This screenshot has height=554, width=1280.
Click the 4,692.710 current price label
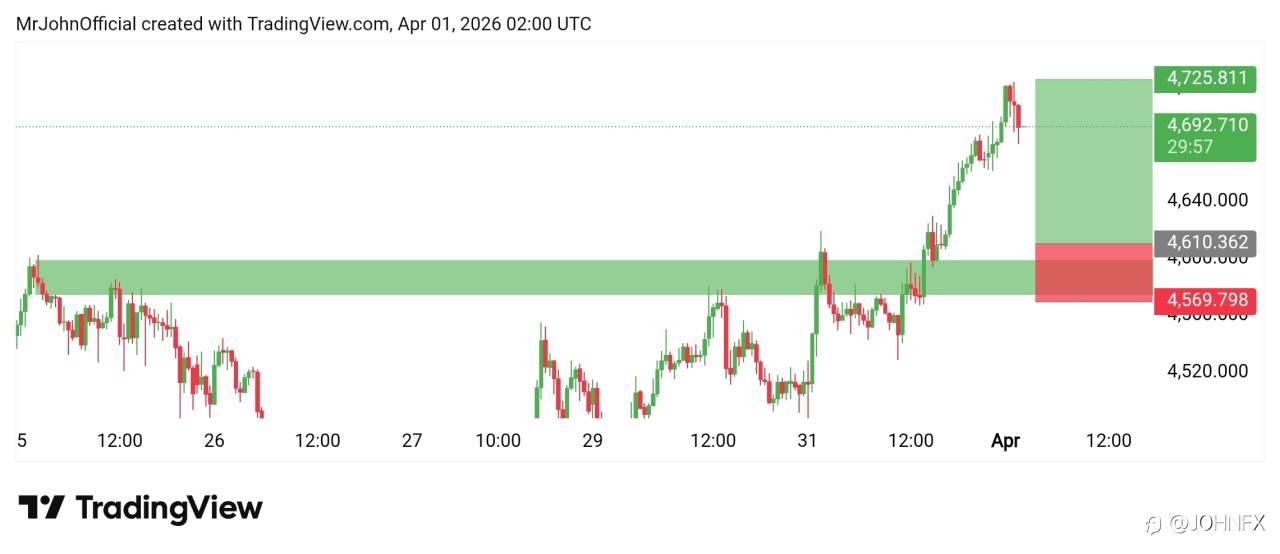click(1204, 126)
